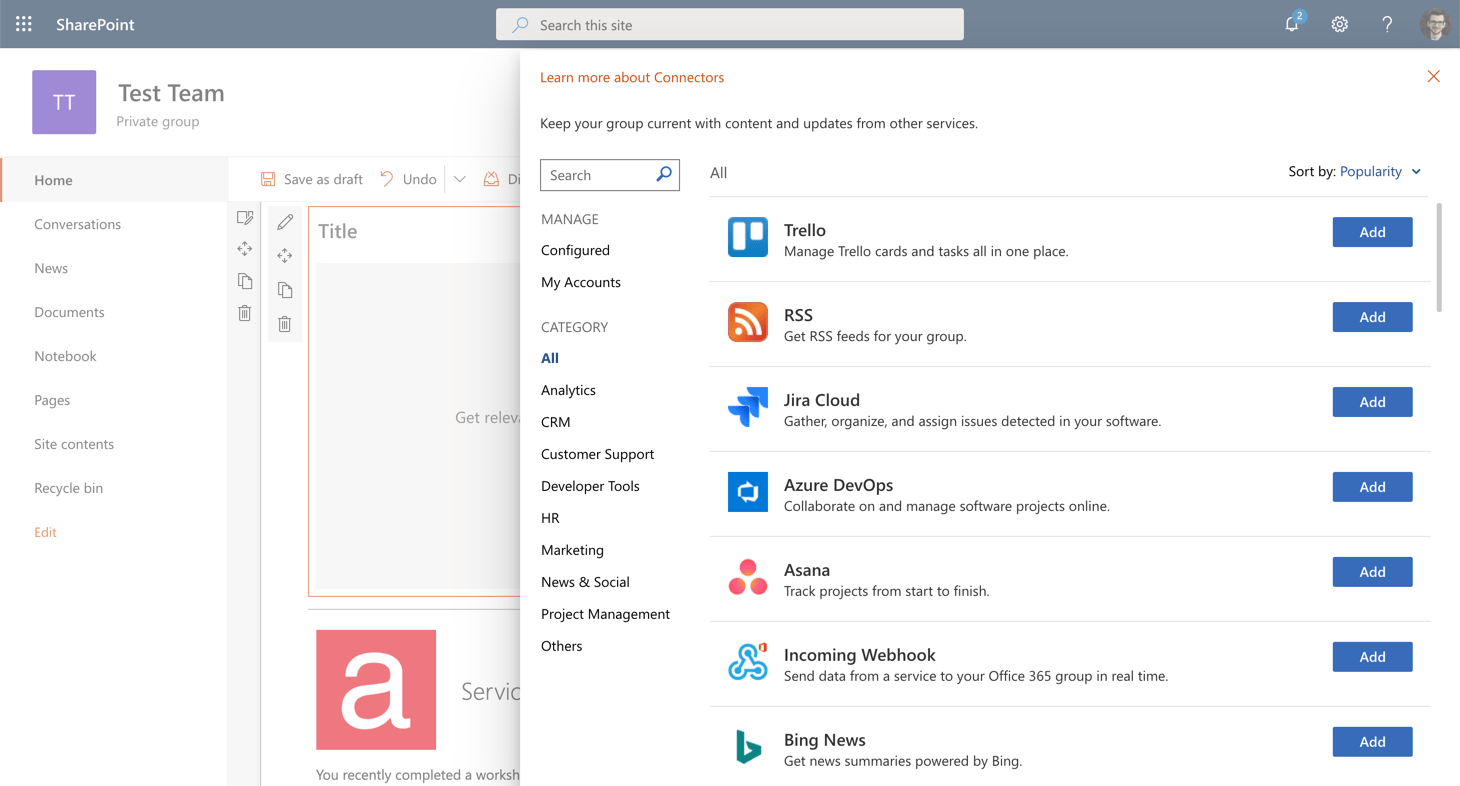Add the Azure DevOps connector
1460x786 pixels.
[x=1372, y=487]
